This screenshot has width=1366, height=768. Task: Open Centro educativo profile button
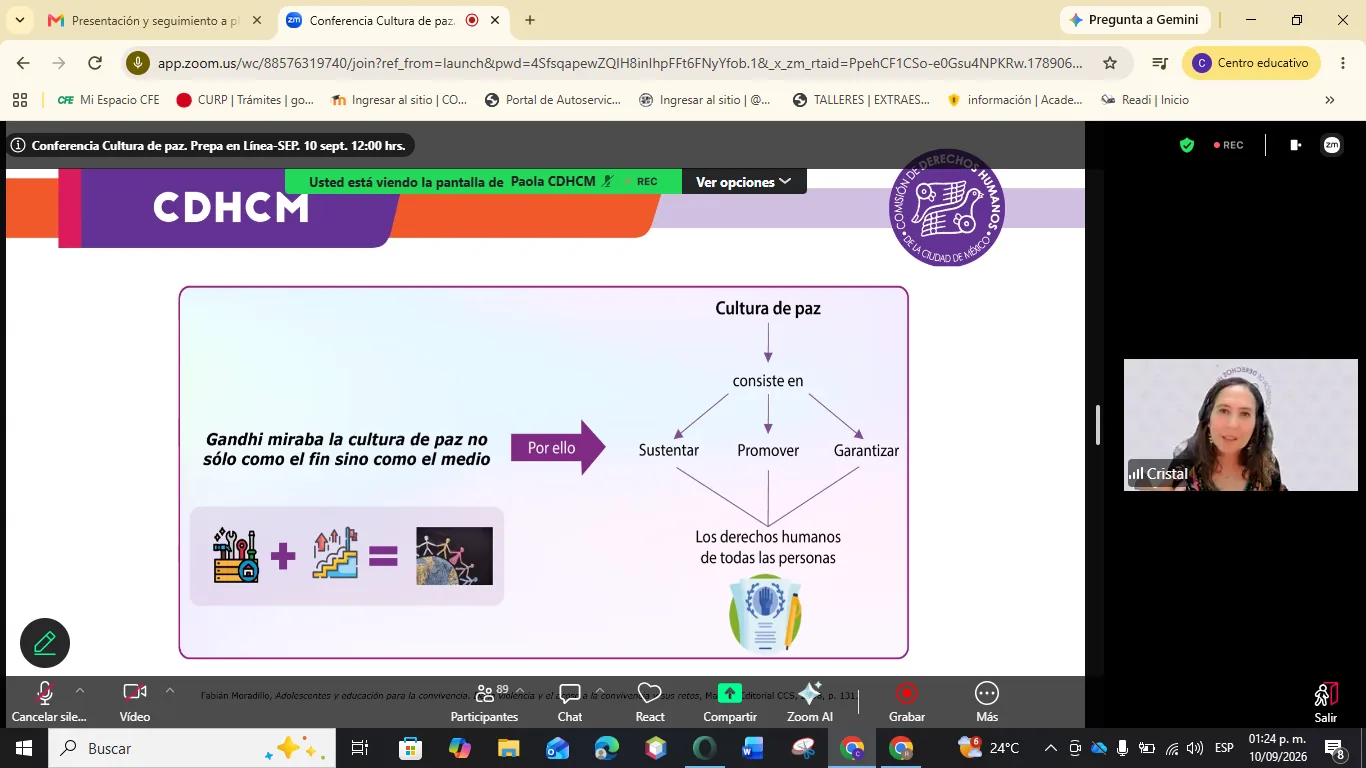[x=1251, y=63]
